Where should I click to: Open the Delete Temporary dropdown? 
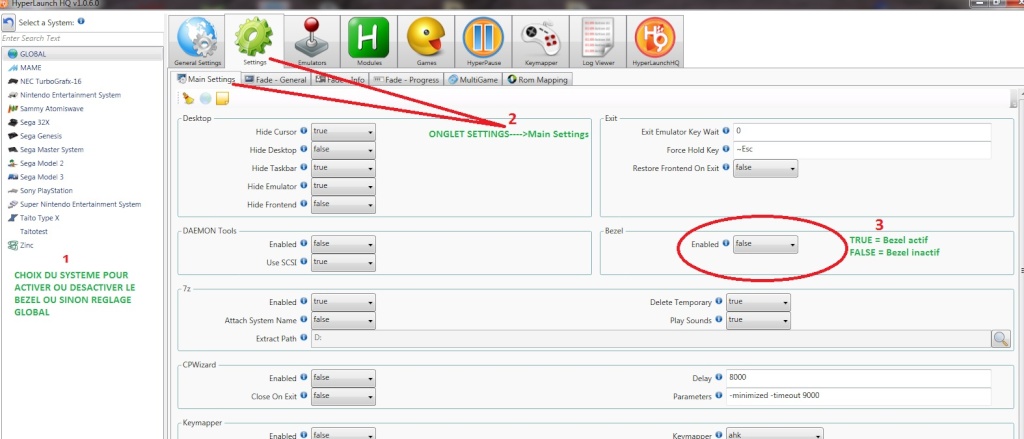(x=758, y=302)
